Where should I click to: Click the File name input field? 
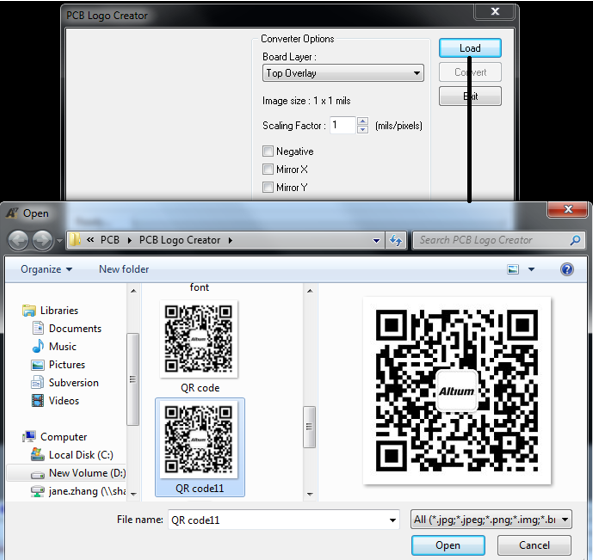[x=284, y=520]
